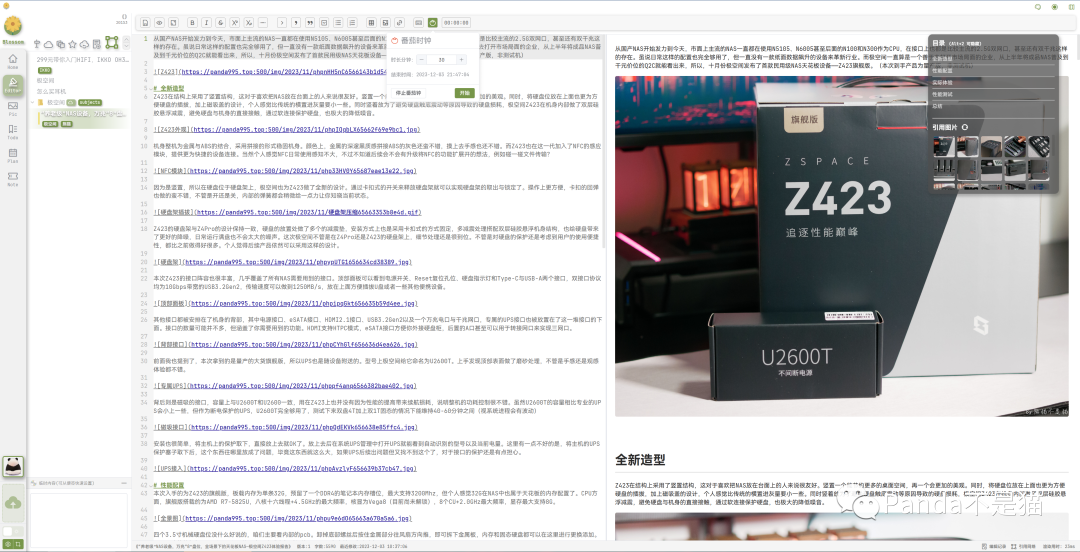
Task: Open Plan in the left sidebar
Action: [12, 156]
